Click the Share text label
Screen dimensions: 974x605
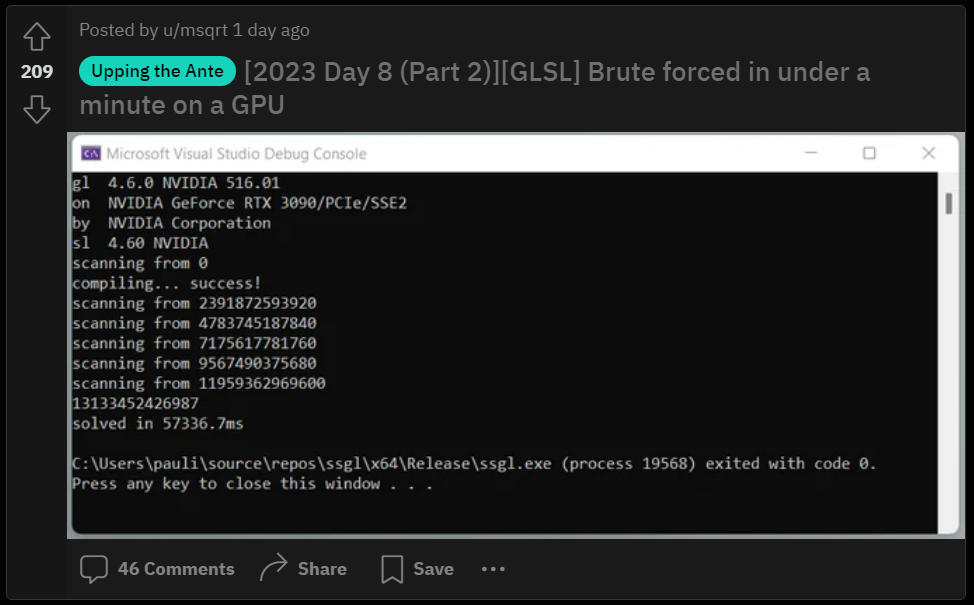[x=322, y=569]
